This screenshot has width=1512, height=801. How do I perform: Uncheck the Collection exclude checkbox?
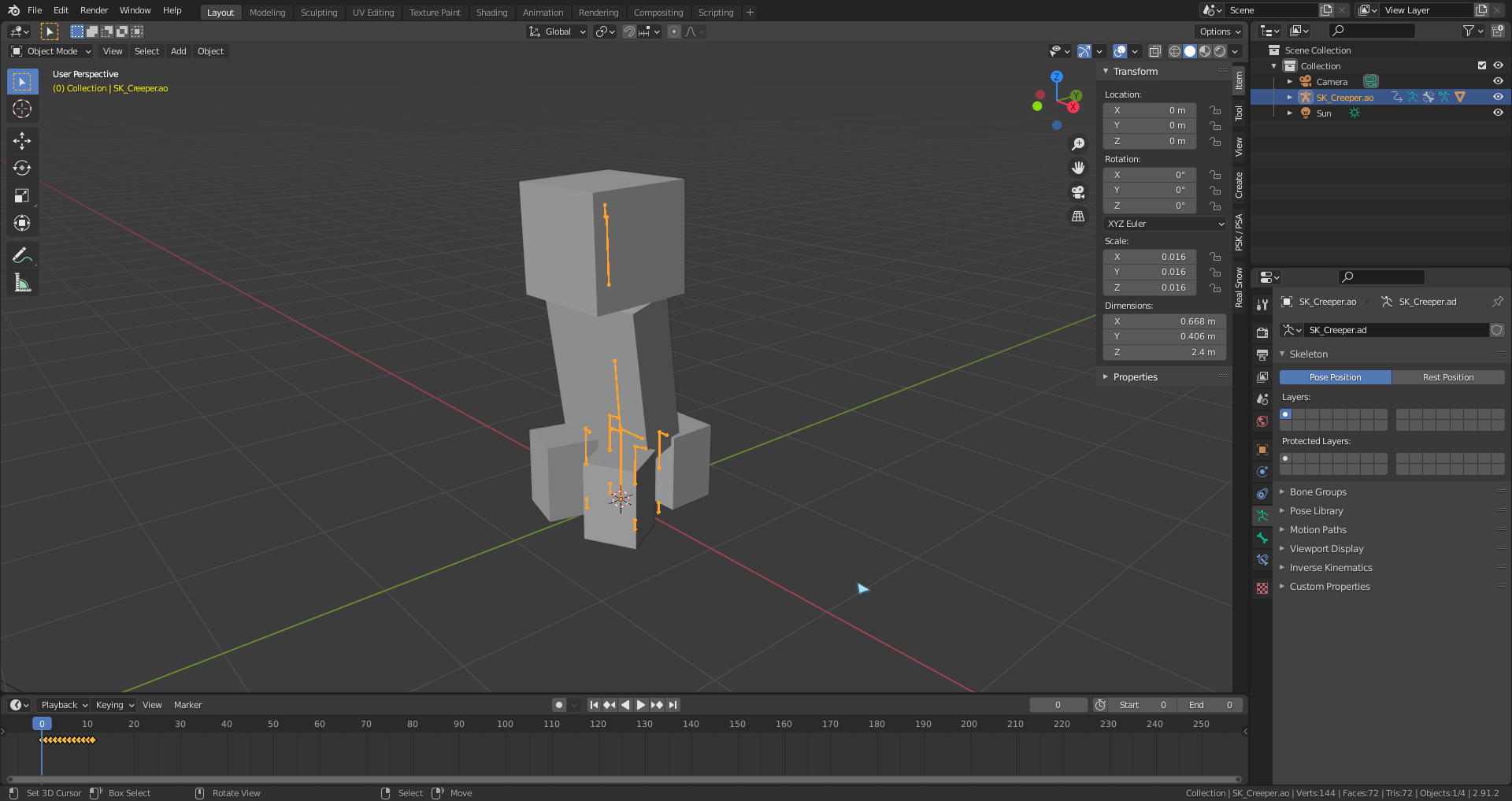[x=1481, y=66]
